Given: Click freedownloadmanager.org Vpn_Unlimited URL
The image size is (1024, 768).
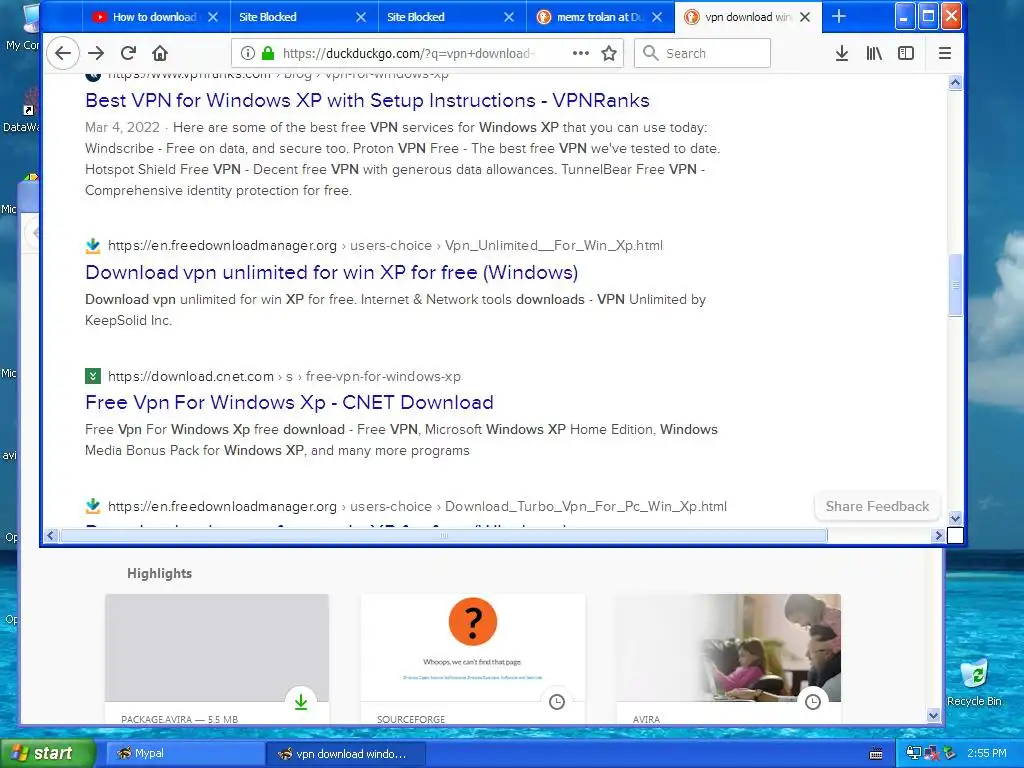Looking at the screenshot, I should pyautogui.click(x=385, y=246).
